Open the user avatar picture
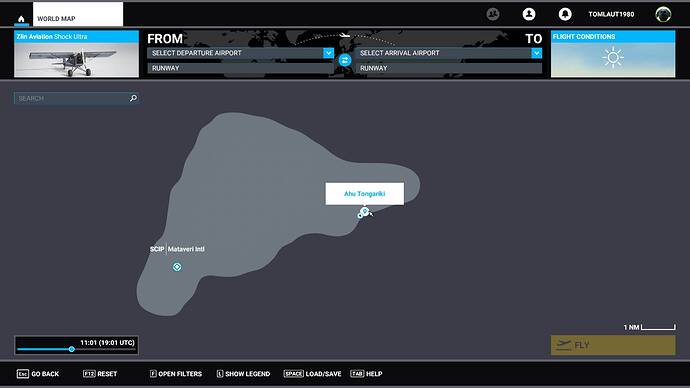This screenshot has width=690, height=388. point(663,14)
